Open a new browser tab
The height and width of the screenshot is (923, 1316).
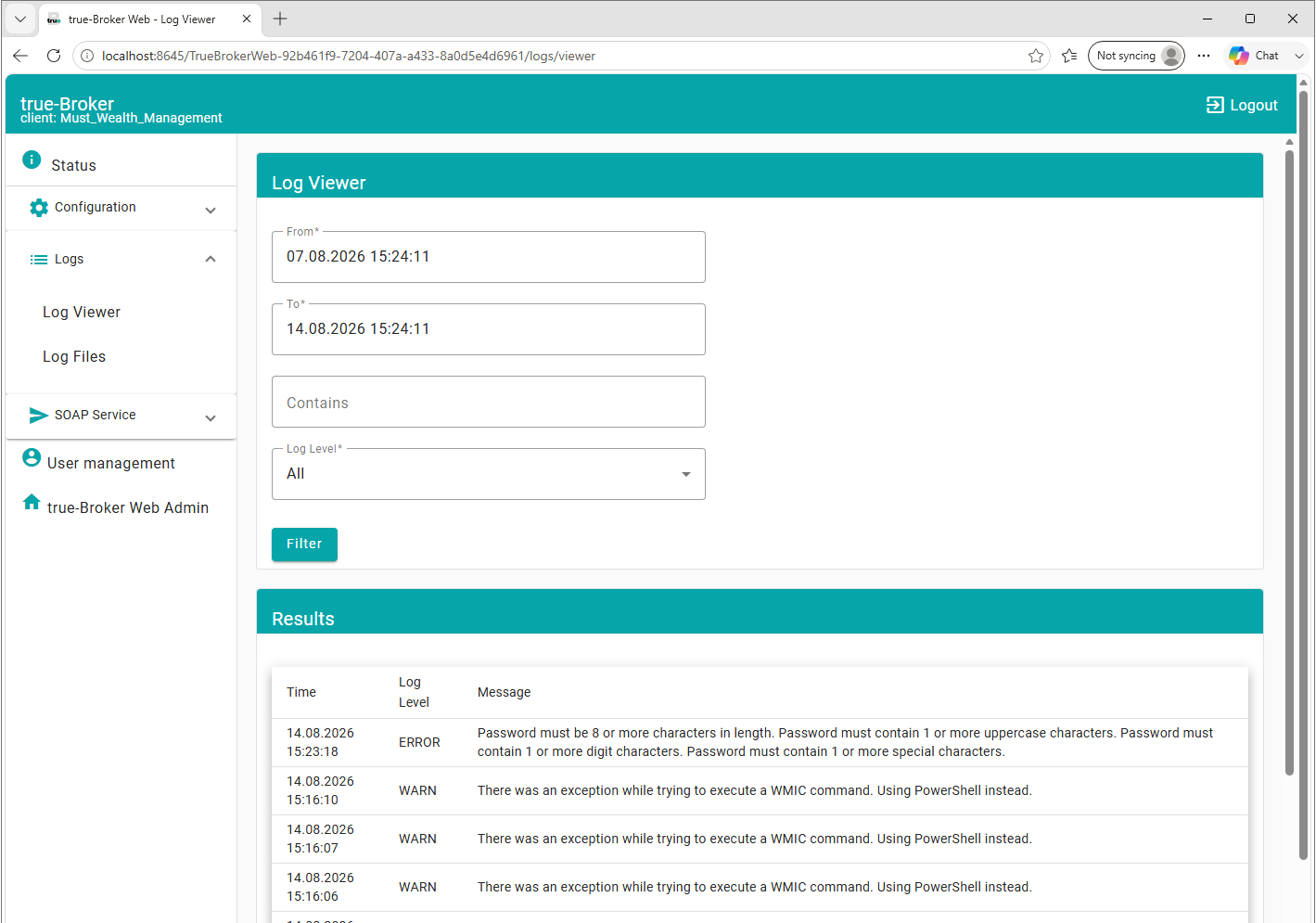pyautogui.click(x=280, y=19)
